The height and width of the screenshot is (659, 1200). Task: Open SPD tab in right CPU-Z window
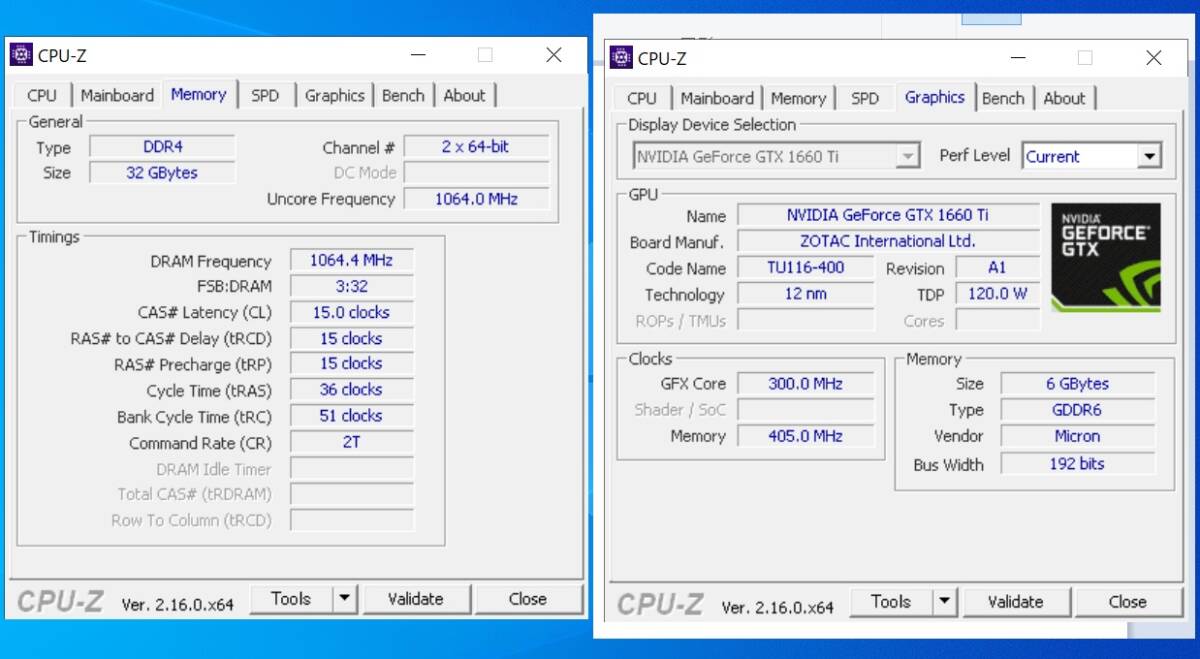(x=865, y=99)
